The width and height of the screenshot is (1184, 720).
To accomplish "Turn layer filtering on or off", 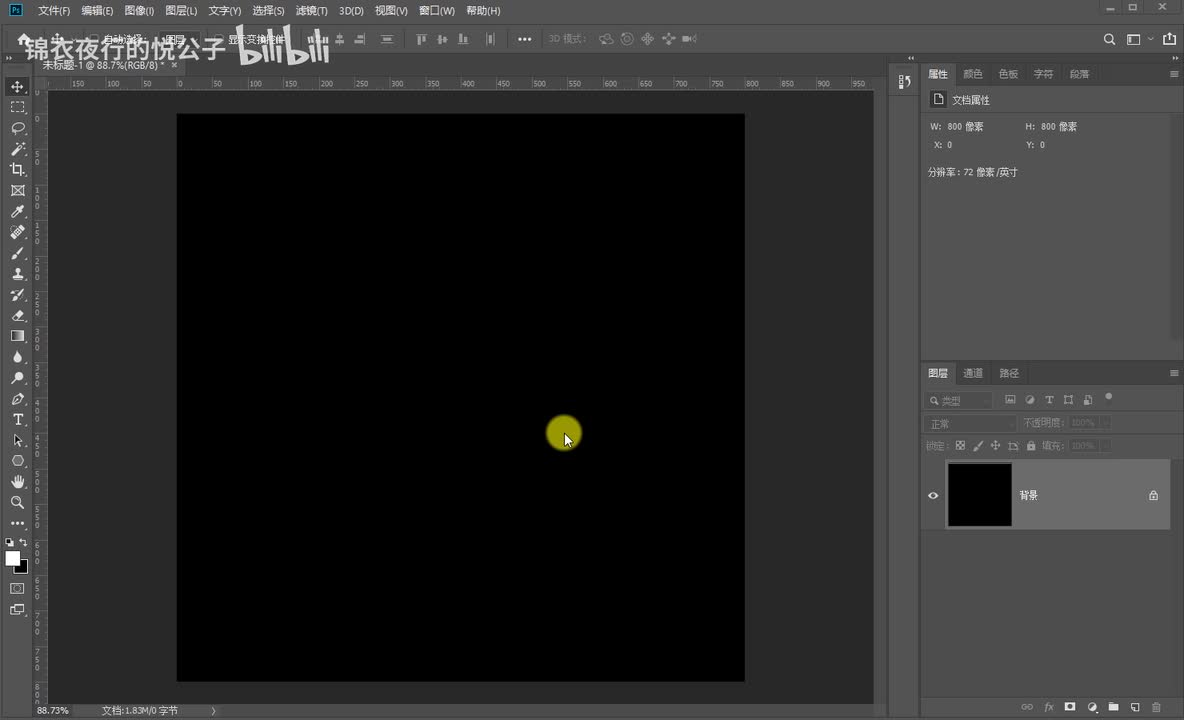I will [1108, 396].
